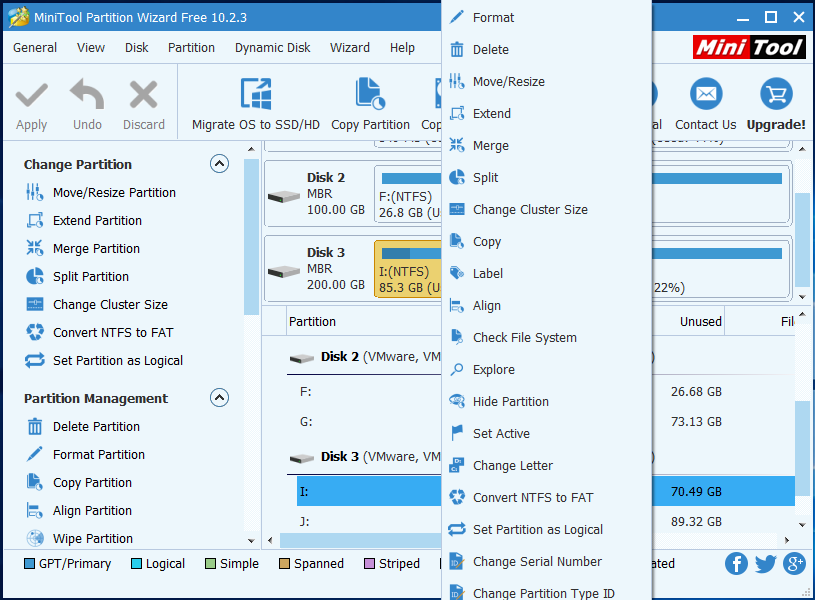Open the Facebook icon link
Screen dimensions: 815x600
(736, 564)
